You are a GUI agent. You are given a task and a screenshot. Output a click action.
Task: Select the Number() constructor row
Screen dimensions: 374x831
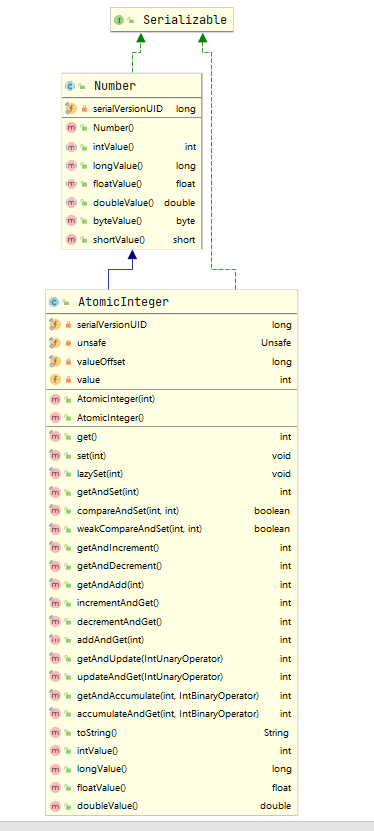[132, 128]
